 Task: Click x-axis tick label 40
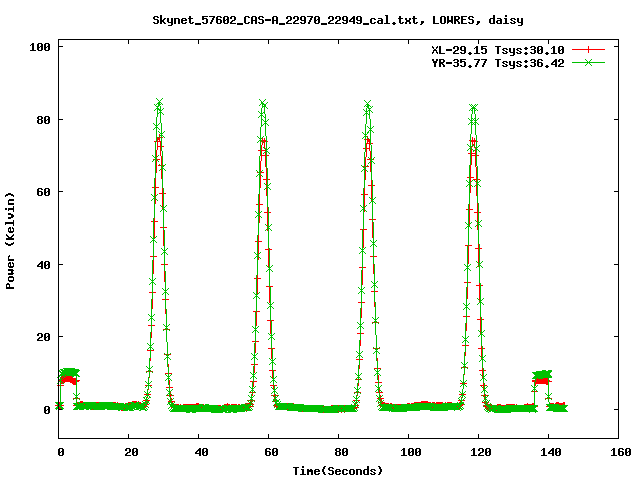tap(201, 452)
